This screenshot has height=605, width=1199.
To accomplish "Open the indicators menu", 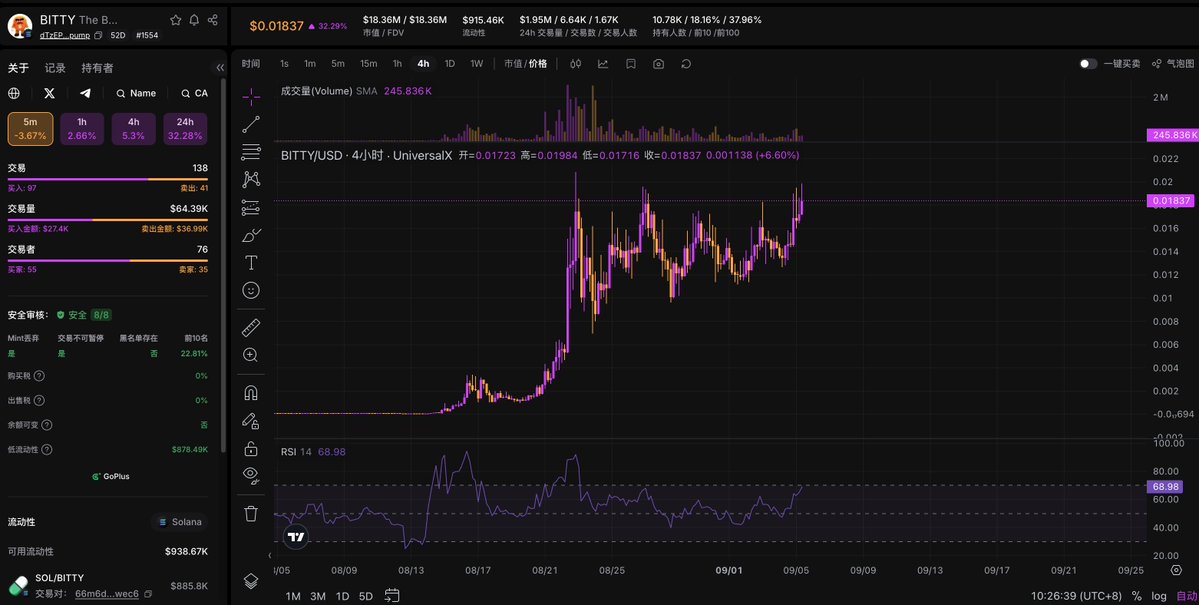I will (x=603, y=64).
